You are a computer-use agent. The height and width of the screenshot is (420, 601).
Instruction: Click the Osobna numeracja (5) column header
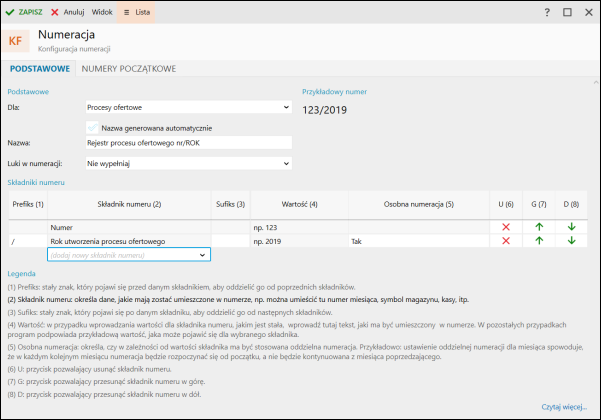coord(419,205)
